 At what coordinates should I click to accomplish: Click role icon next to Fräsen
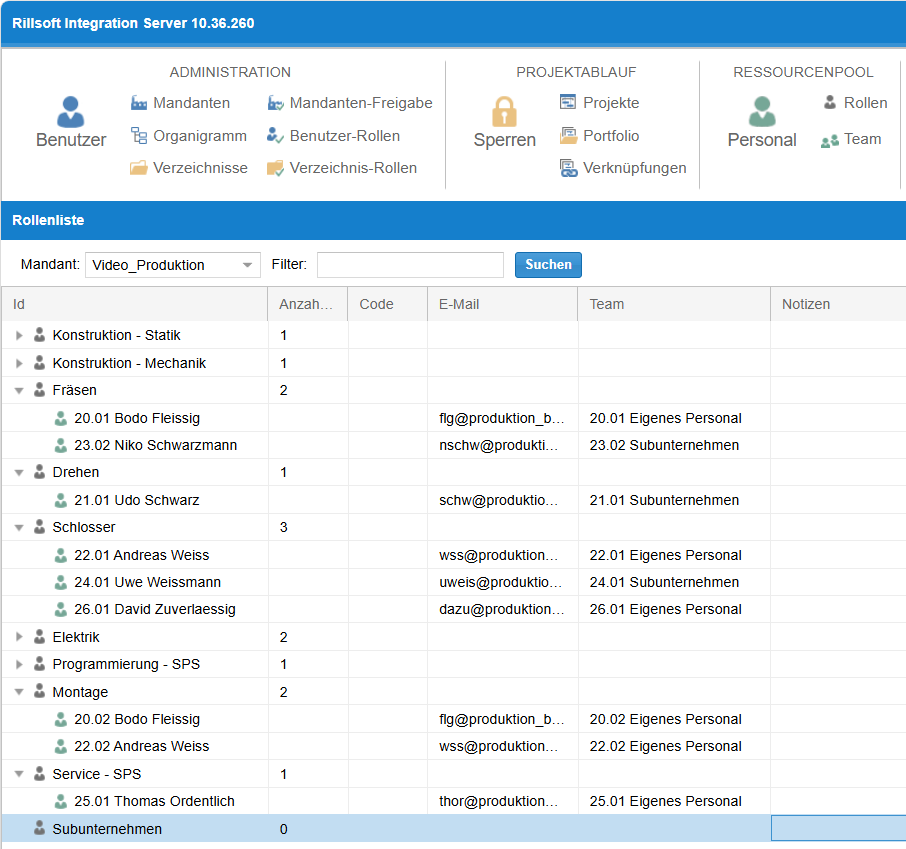(39, 390)
